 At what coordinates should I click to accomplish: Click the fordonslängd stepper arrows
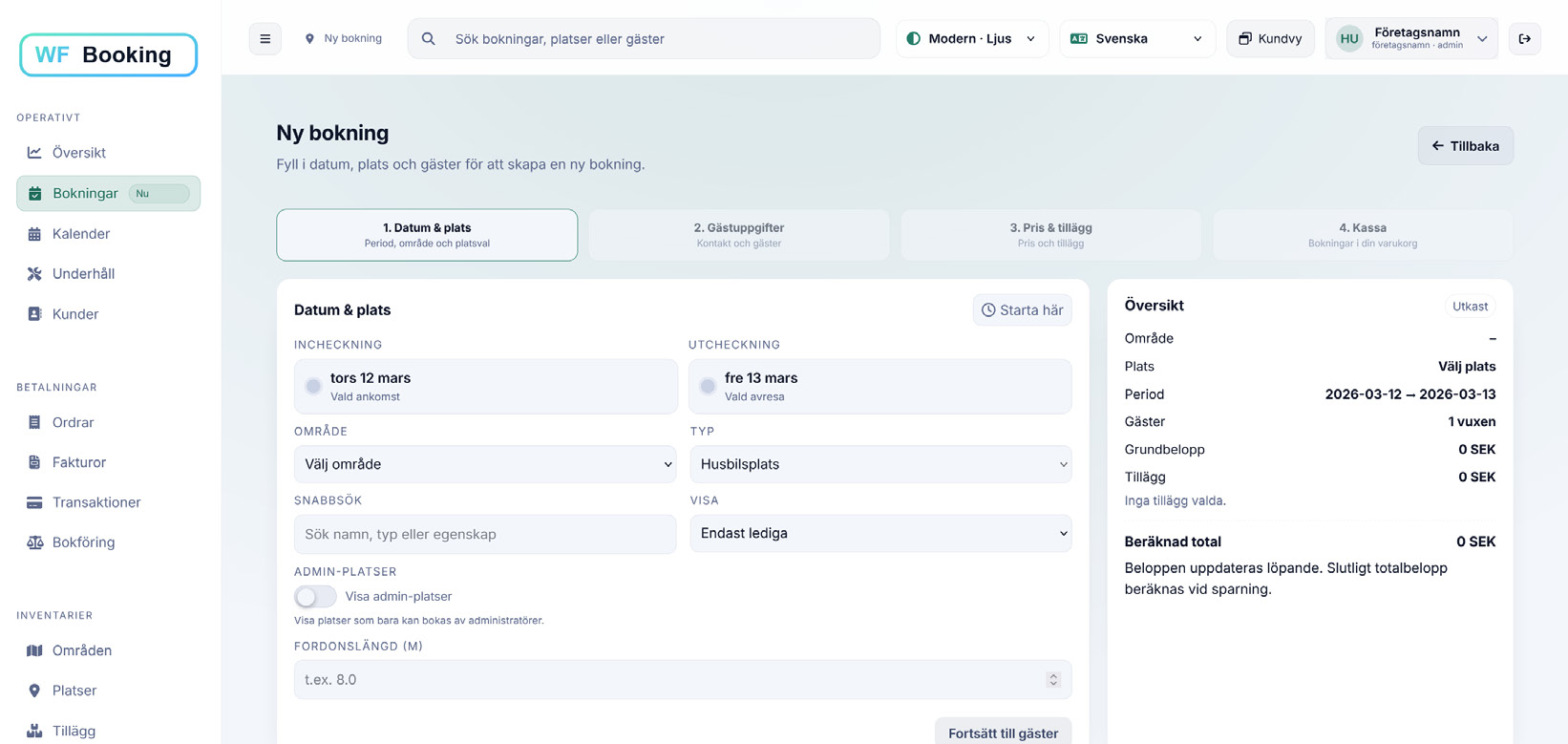1053,680
